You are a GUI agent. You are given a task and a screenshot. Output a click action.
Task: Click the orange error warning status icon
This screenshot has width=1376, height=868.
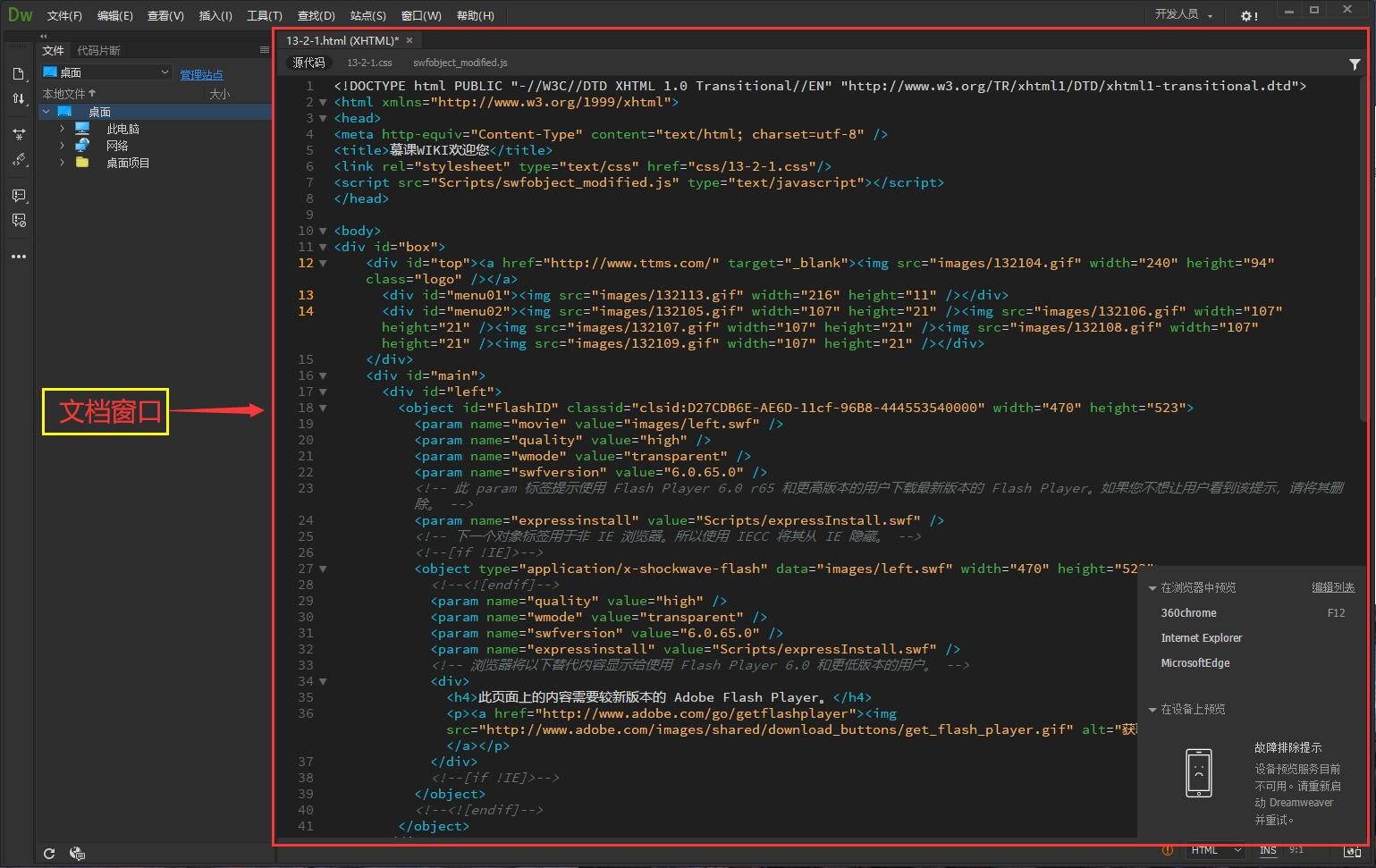[x=1167, y=850]
